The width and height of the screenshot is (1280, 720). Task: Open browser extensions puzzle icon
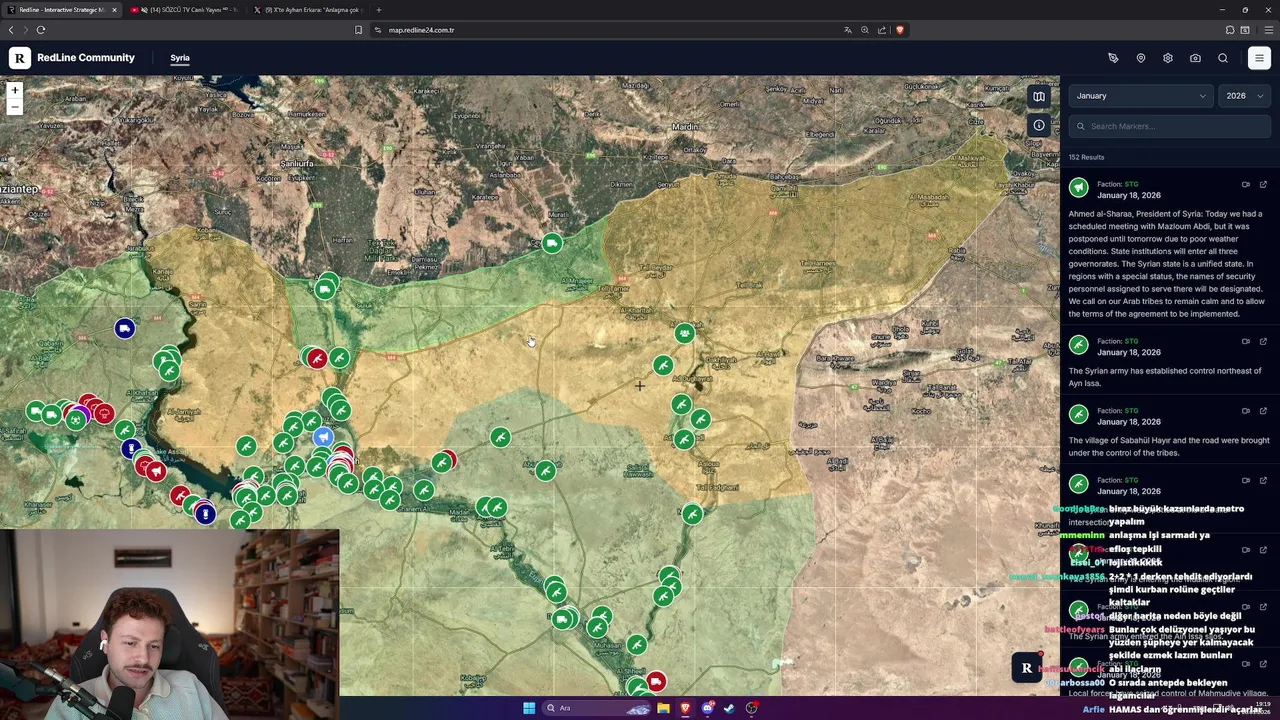pos(1230,30)
